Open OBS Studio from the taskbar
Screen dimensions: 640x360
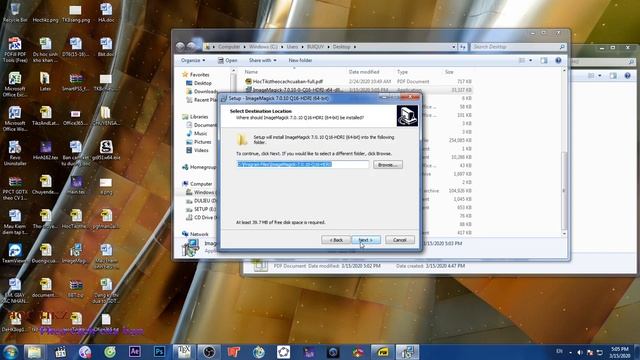209,352
